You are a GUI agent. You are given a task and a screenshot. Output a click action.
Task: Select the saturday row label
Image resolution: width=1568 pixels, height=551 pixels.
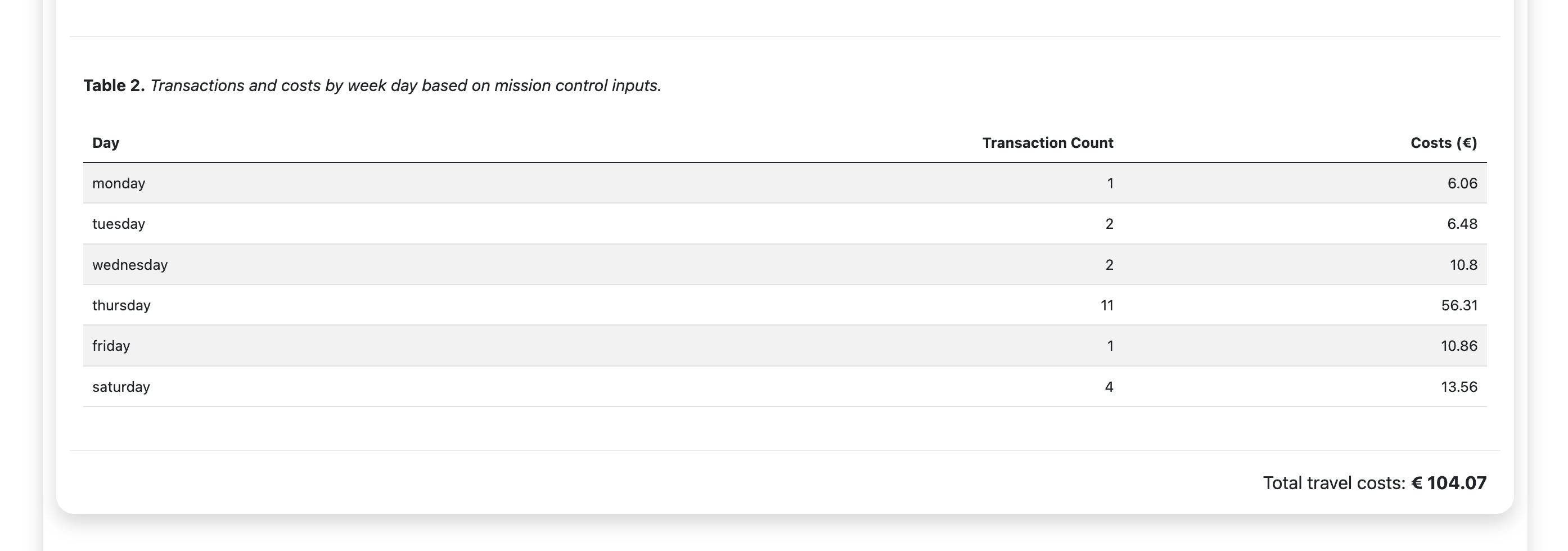point(120,387)
